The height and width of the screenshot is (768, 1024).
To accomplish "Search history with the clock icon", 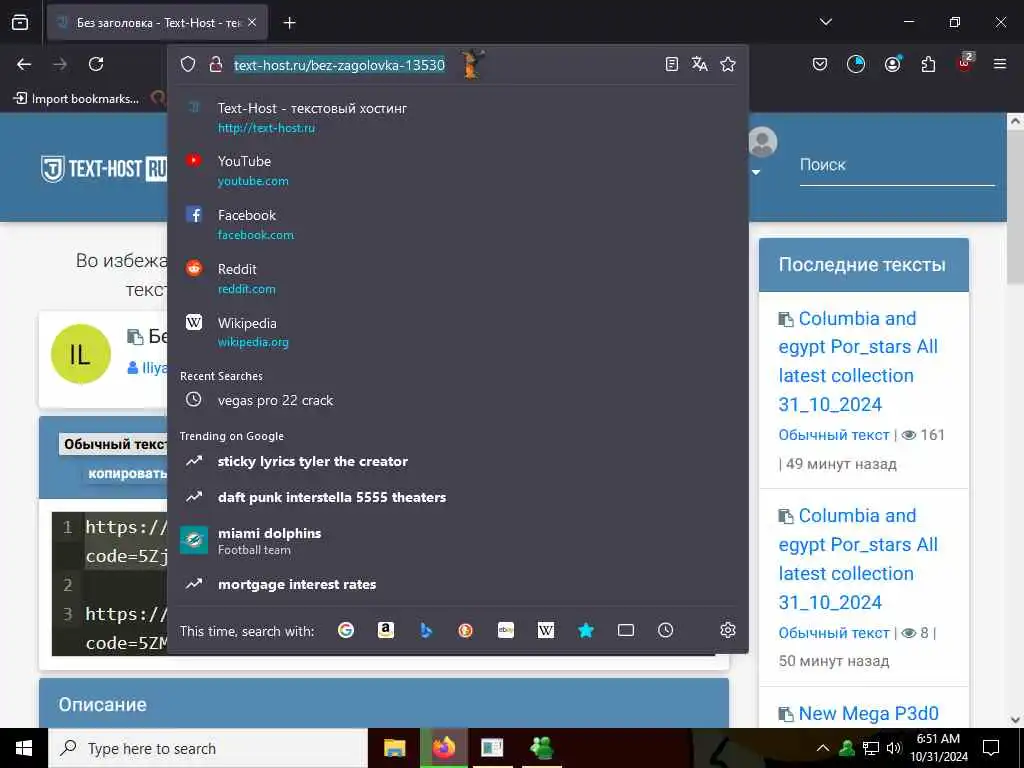I will click(x=665, y=630).
